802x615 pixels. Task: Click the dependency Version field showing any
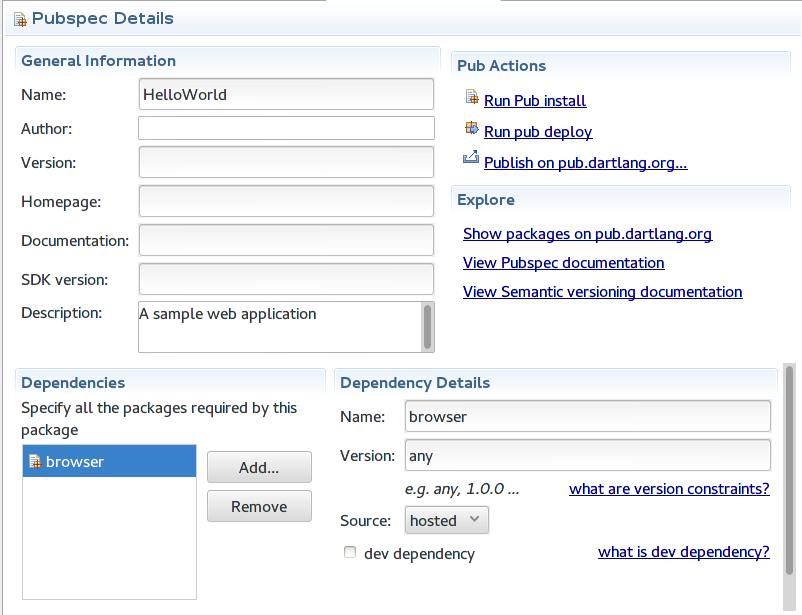pos(587,455)
